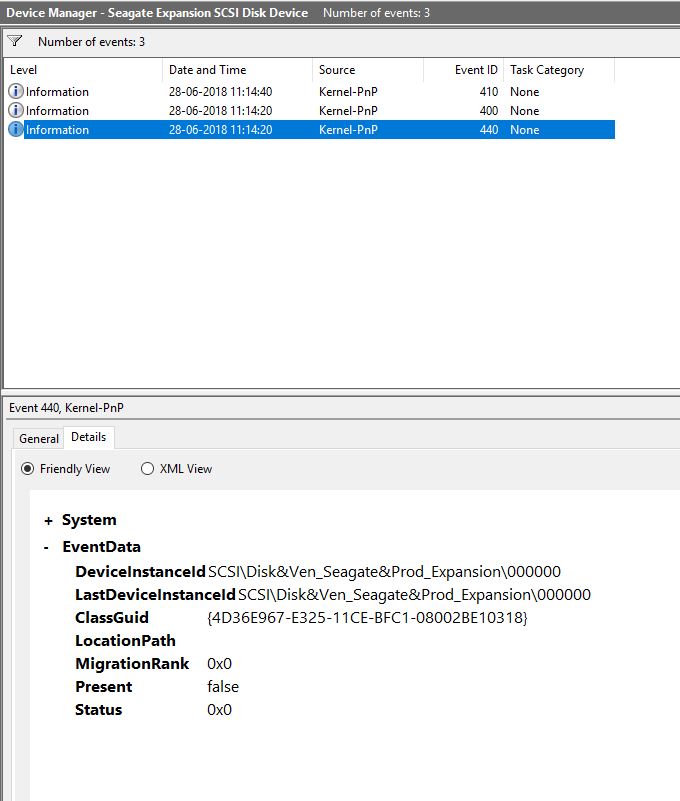Select the XML View radio button
The height and width of the screenshot is (801, 680).
pos(147,468)
